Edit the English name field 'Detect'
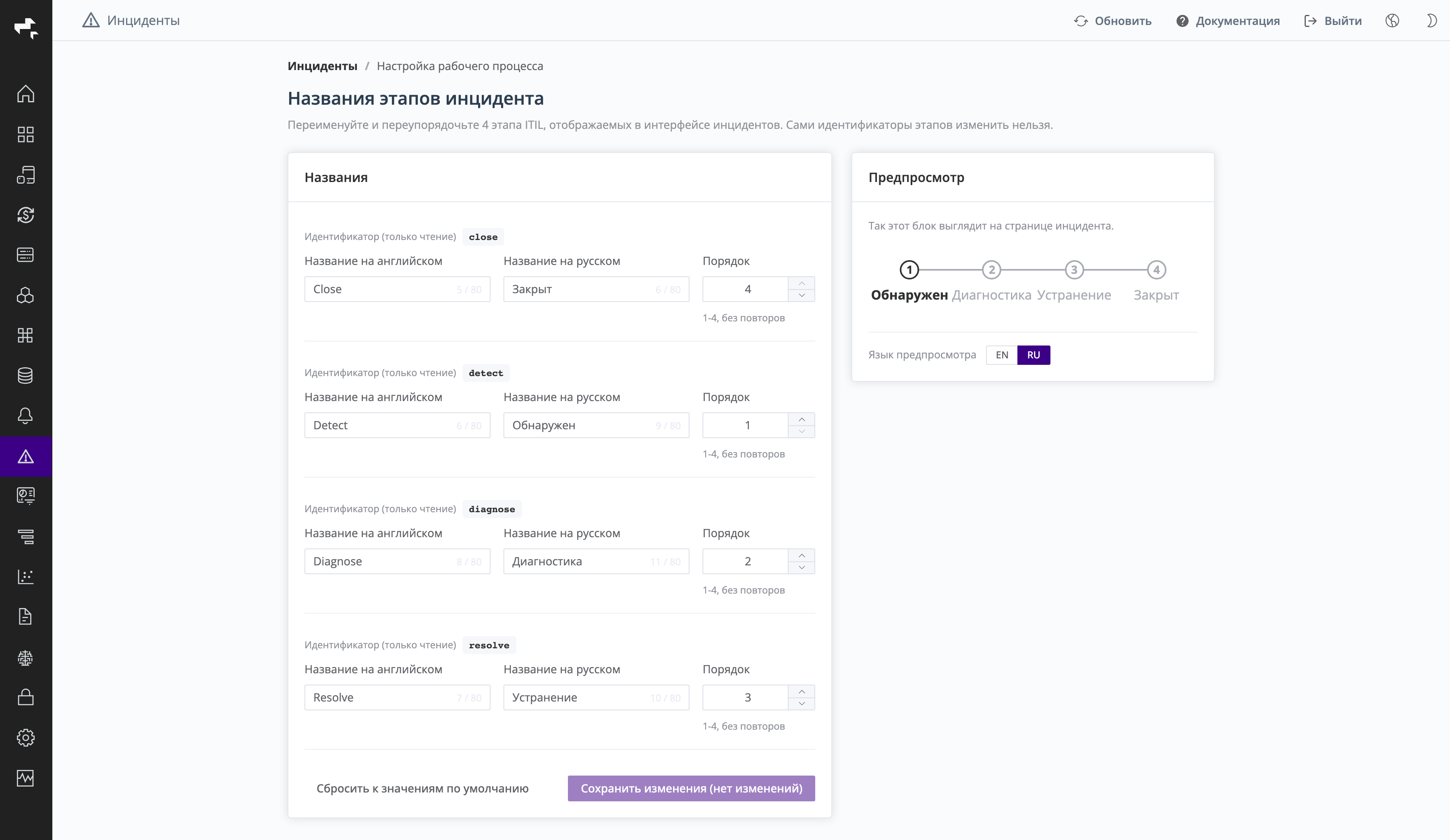The width and height of the screenshot is (1450, 840). coord(397,425)
